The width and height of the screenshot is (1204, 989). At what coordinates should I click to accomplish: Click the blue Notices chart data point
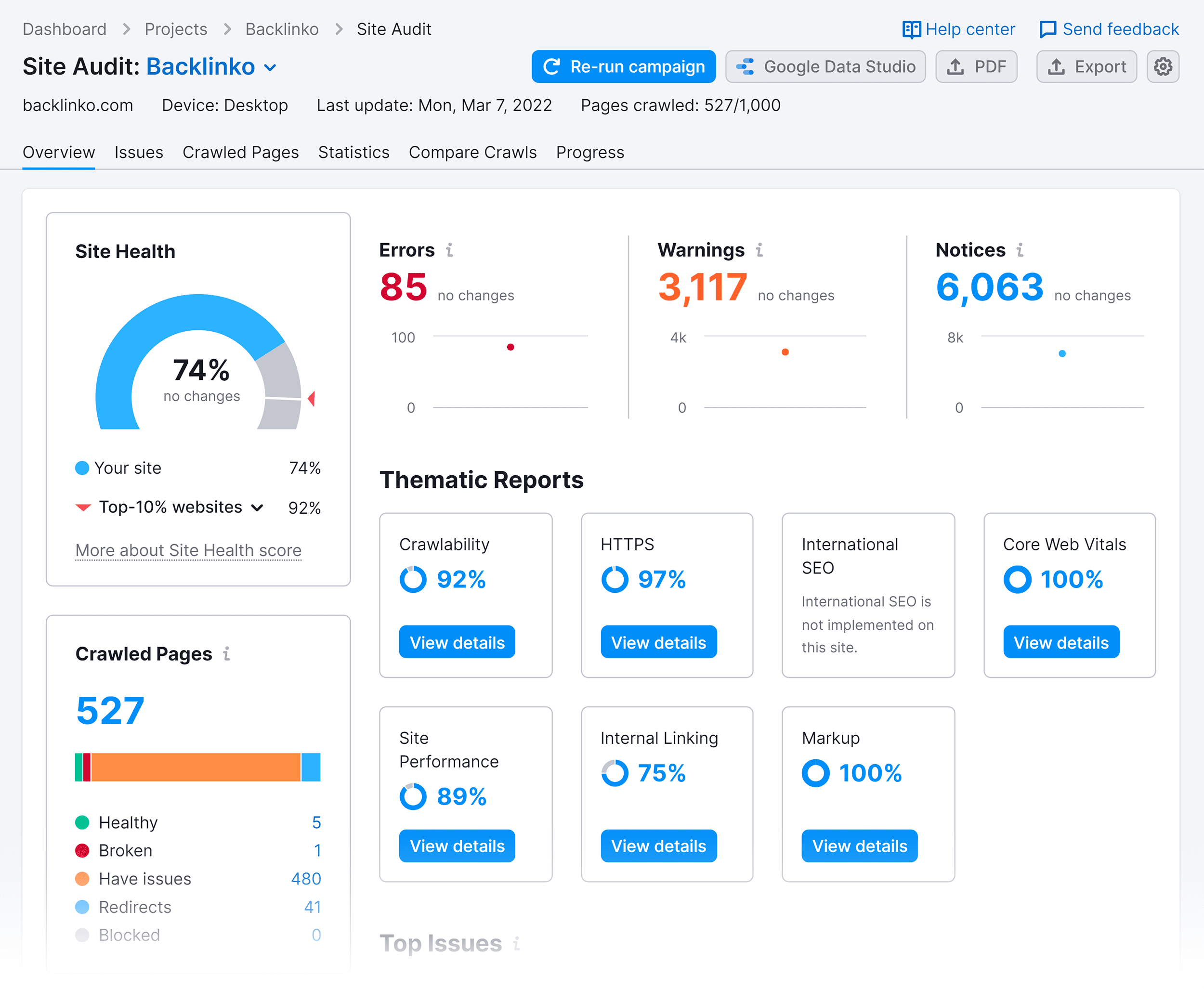pos(1062,354)
